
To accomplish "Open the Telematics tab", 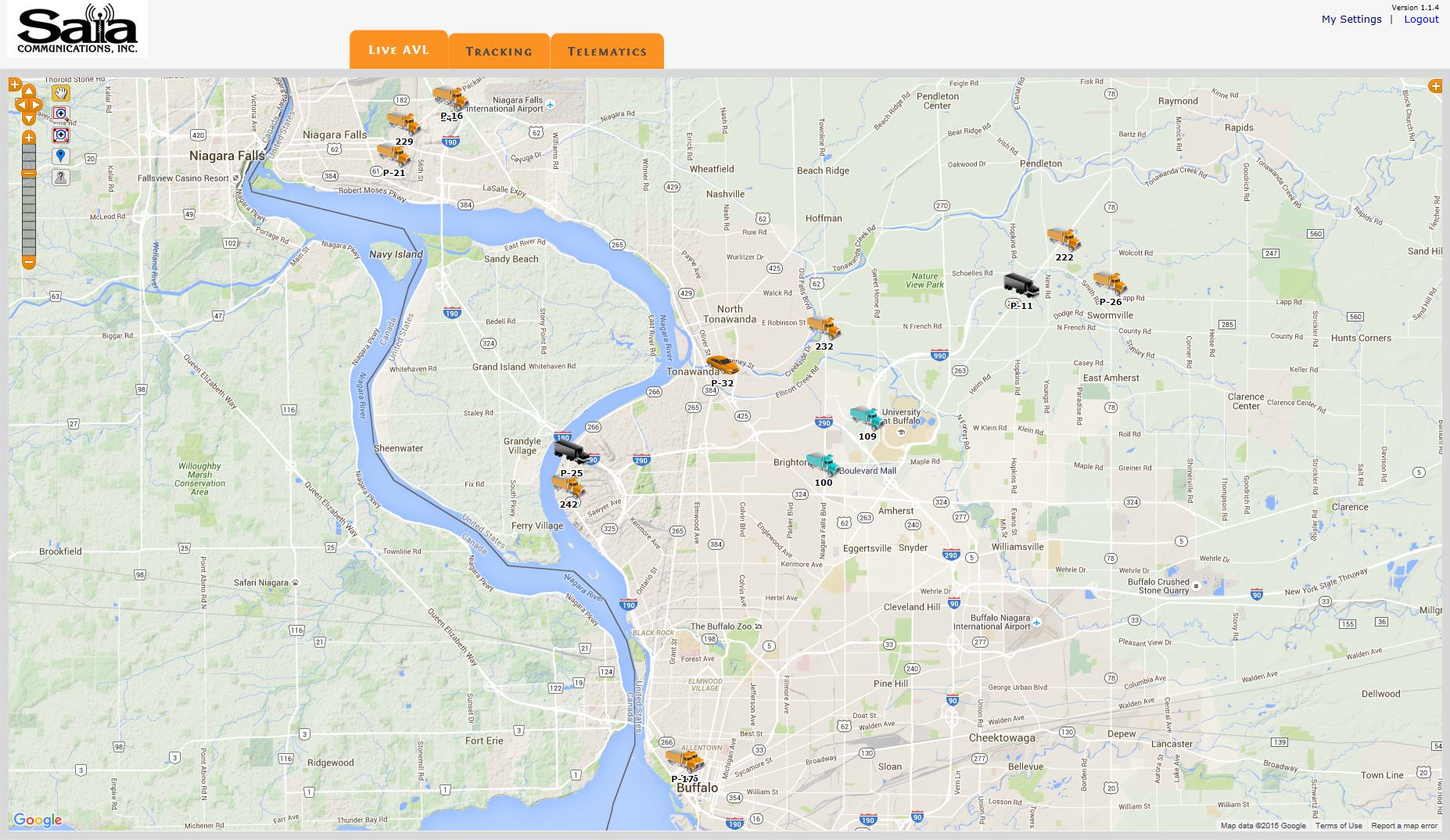I will pyautogui.click(x=607, y=52).
